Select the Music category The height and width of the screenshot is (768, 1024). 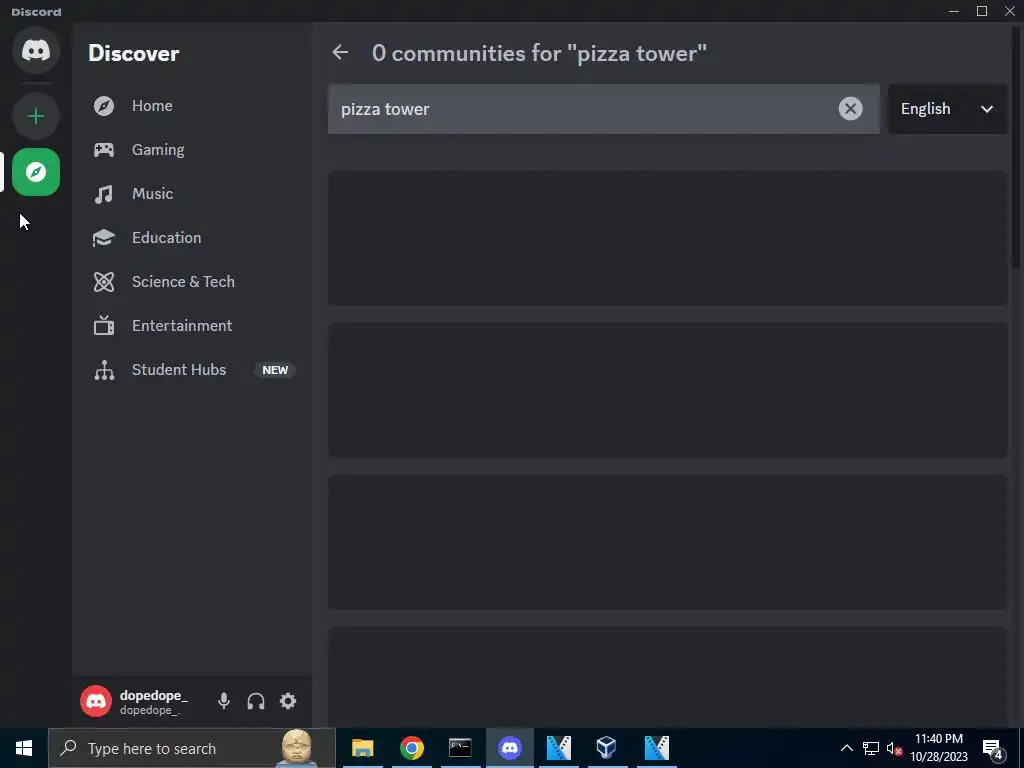[x=195, y=194]
